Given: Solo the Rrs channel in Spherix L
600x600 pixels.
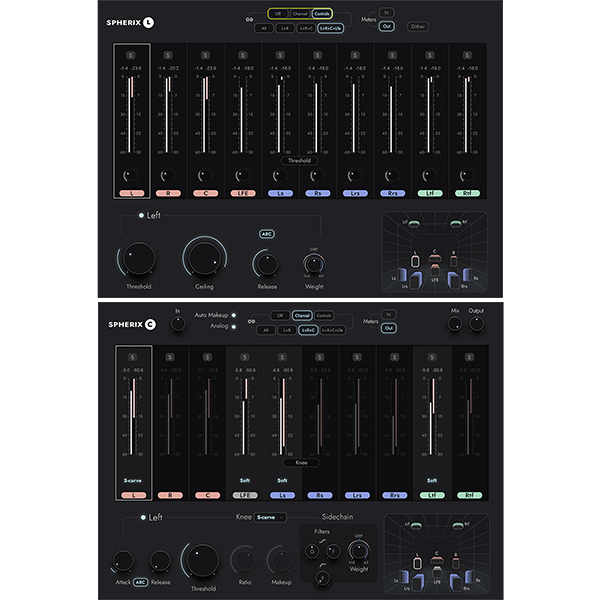Looking at the screenshot, I should 392,55.
